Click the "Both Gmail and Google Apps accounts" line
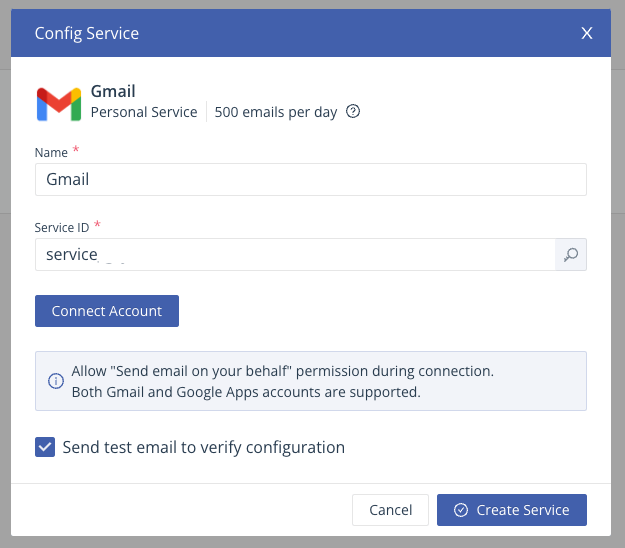This screenshot has width=625, height=548. tap(246, 392)
